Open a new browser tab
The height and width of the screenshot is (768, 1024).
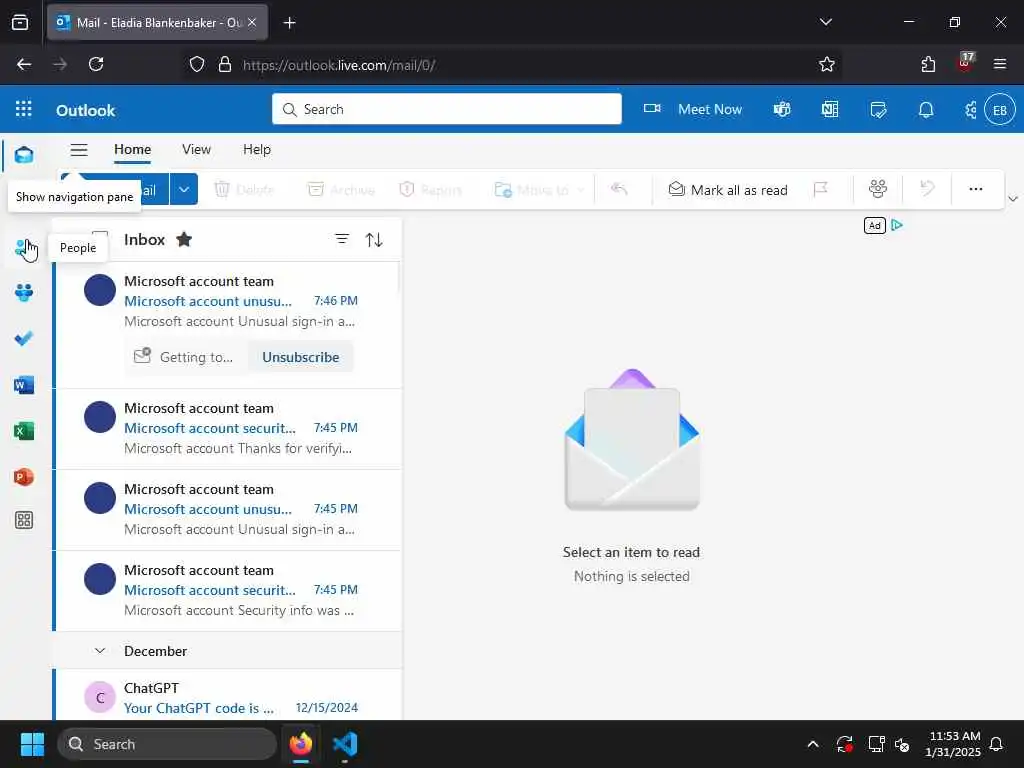[x=289, y=23]
